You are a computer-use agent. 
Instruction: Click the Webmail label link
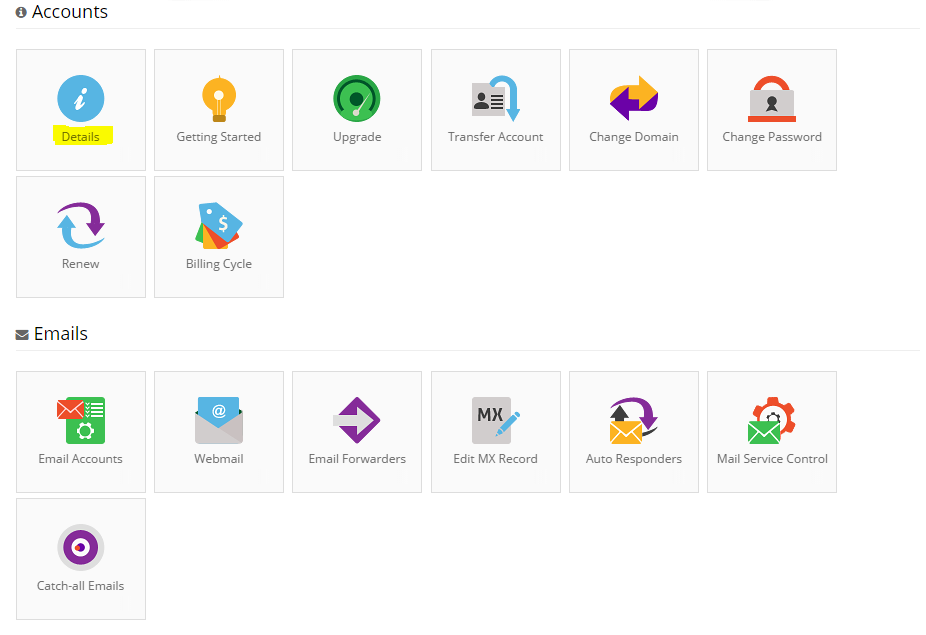point(218,458)
